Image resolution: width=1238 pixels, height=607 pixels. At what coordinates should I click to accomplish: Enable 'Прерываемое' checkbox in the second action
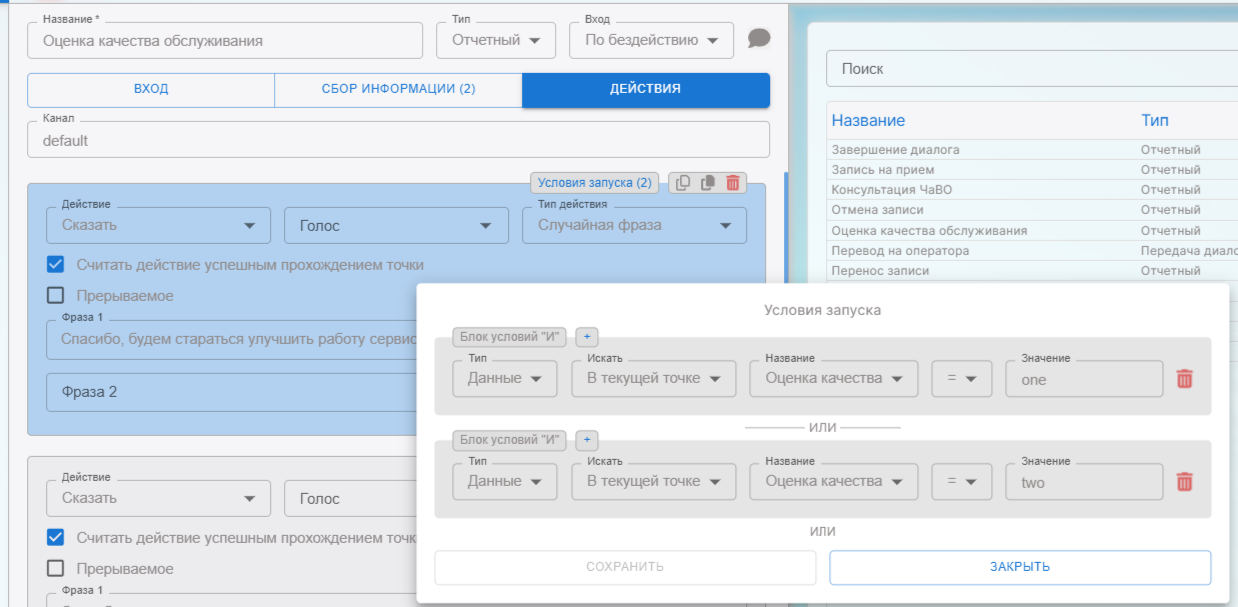(56, 569)
